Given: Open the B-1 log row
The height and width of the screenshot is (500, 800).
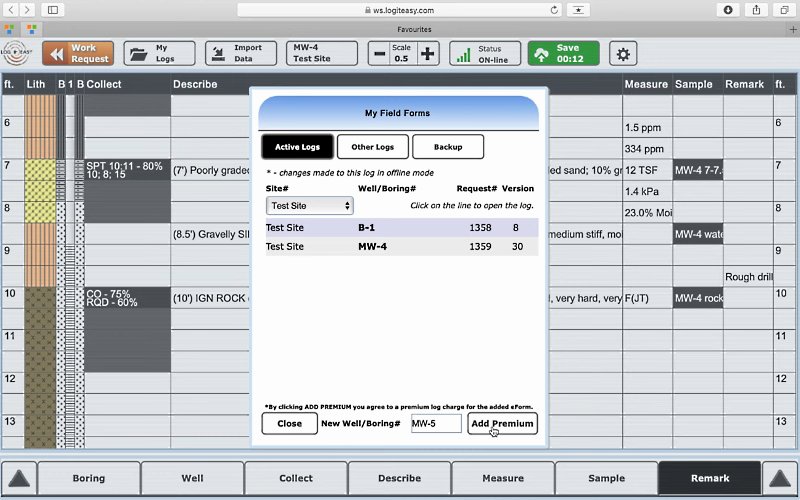Looking at the screenshot, I should (402, 228).
